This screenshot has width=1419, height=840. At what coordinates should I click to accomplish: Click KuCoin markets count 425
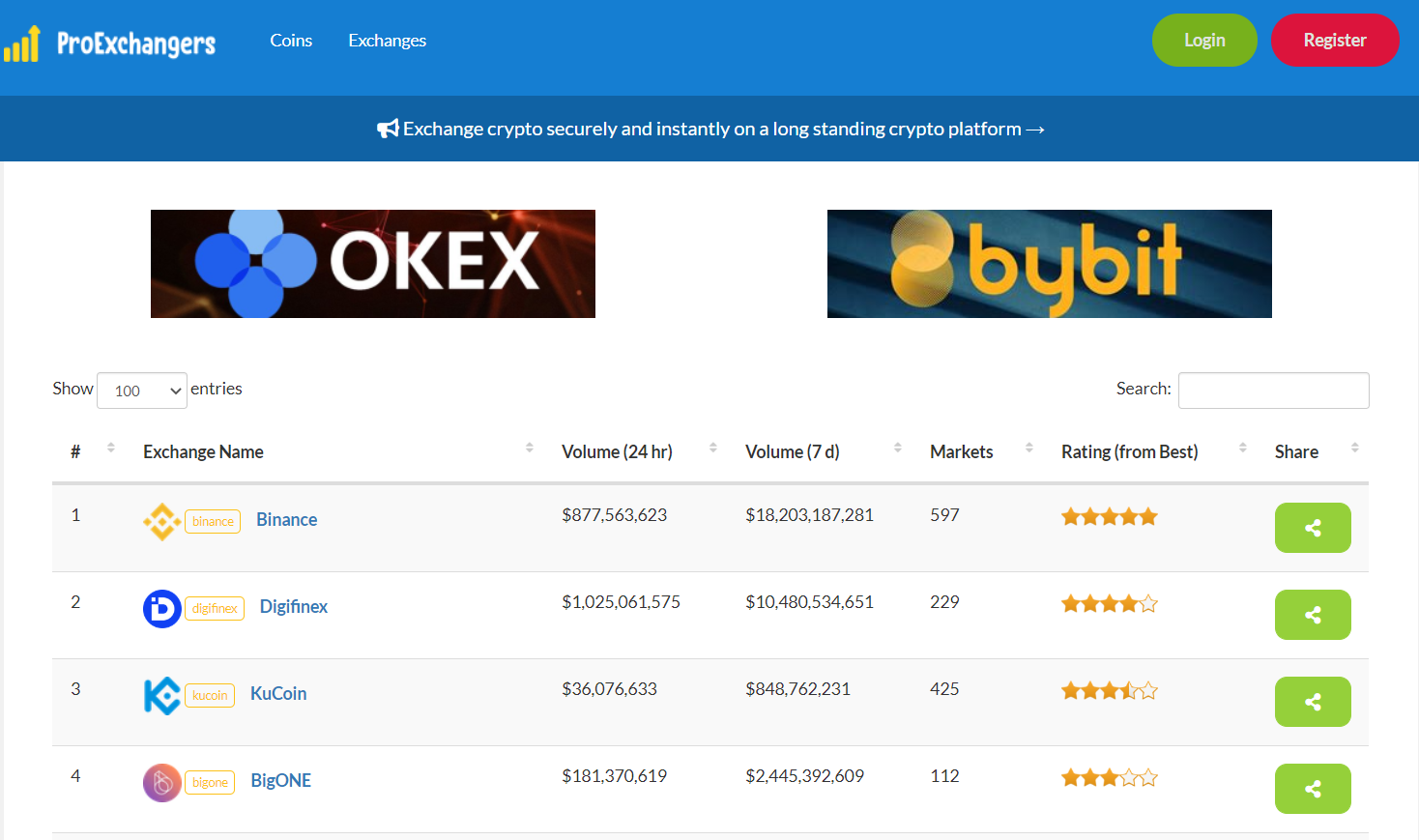(945, 689)
